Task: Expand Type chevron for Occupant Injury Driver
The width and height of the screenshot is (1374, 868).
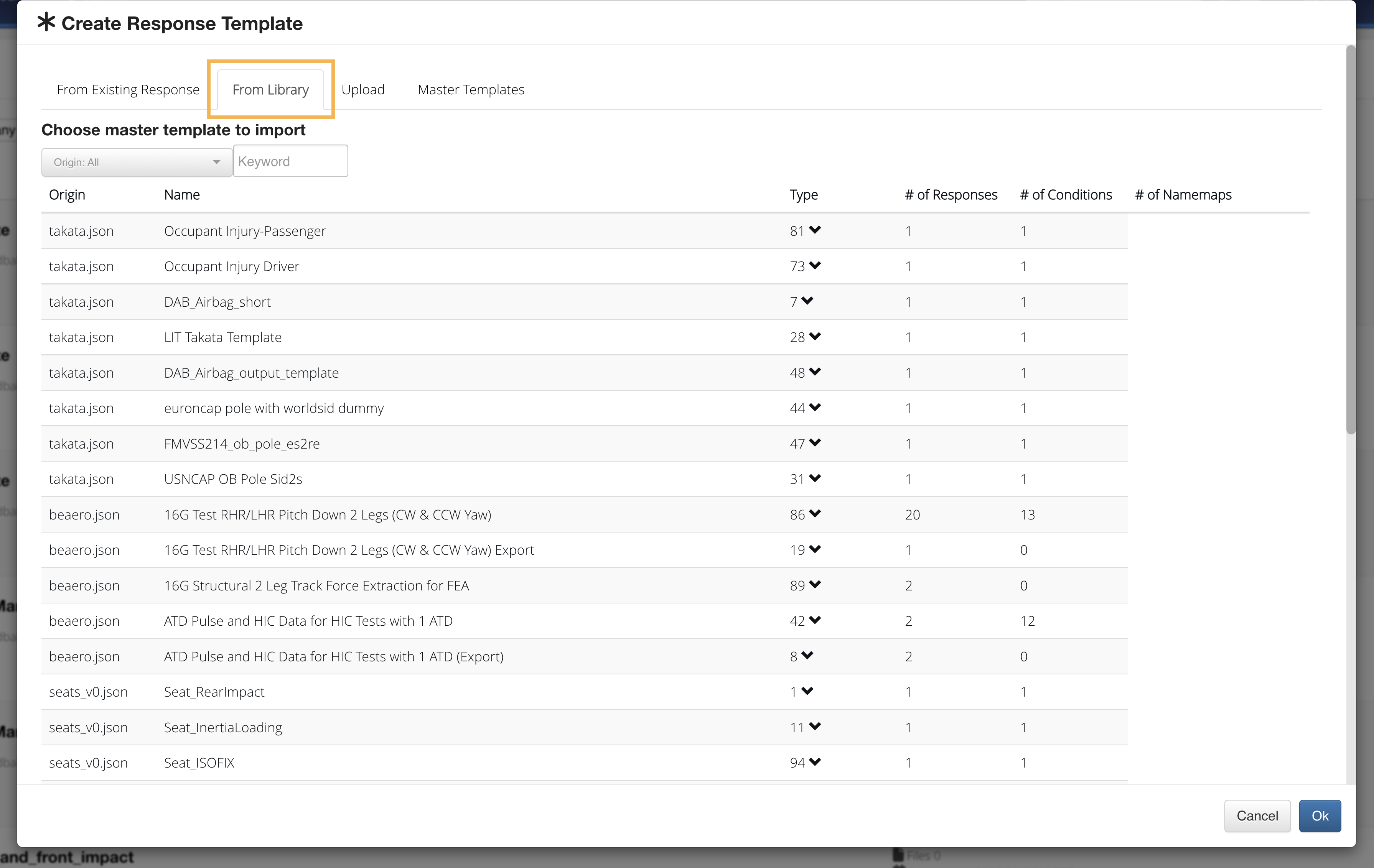Action: (814, 265)
